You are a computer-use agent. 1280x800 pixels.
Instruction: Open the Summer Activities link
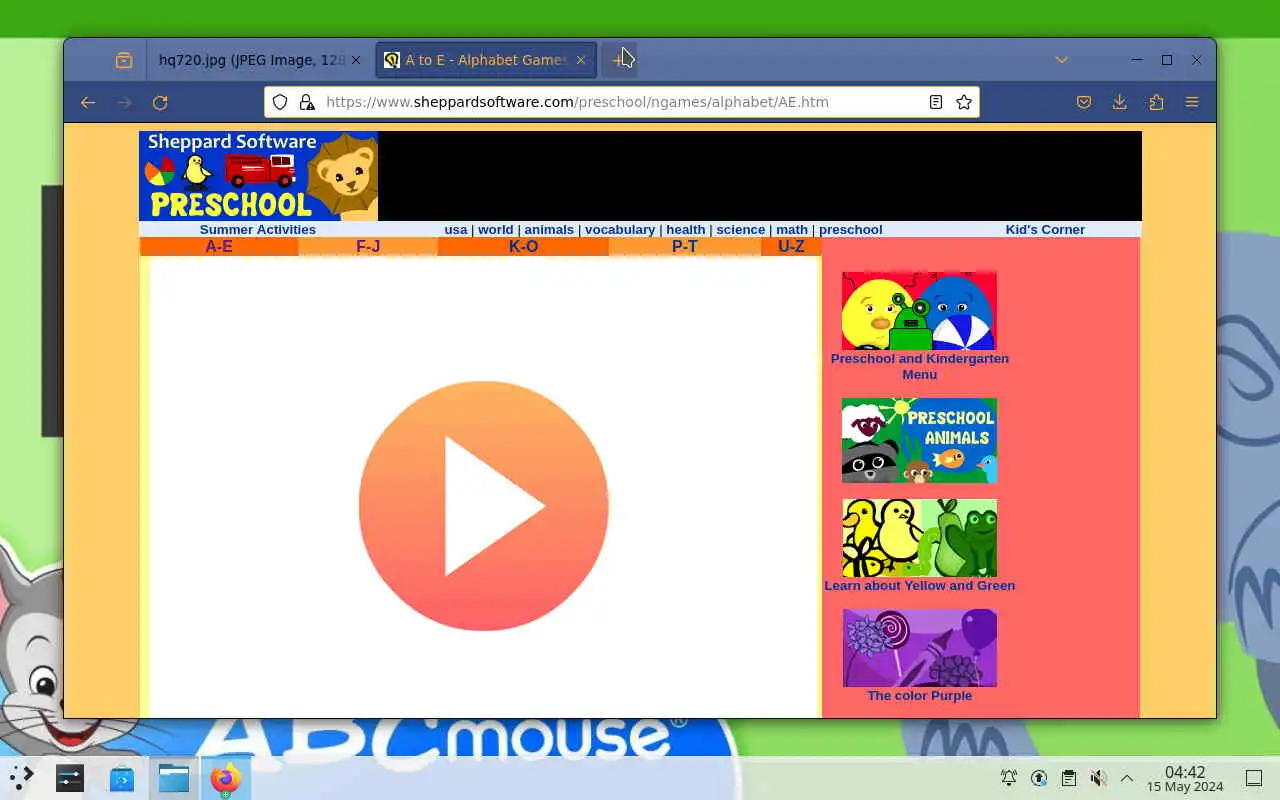coord(257,229)
